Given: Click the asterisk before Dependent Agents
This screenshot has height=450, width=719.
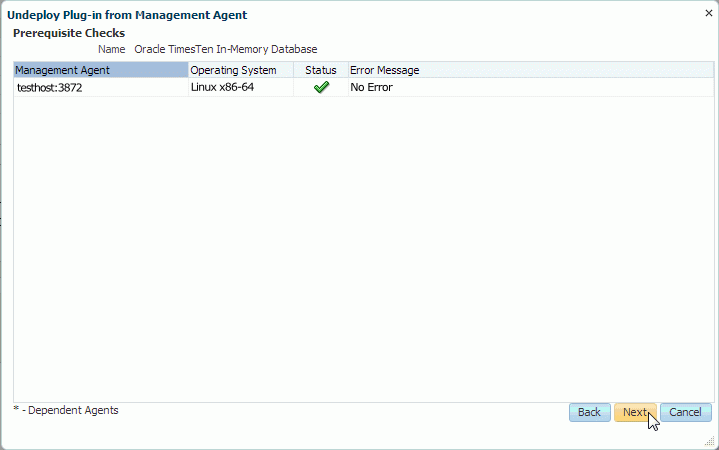Looking at the screenshot, I should 16,410.
